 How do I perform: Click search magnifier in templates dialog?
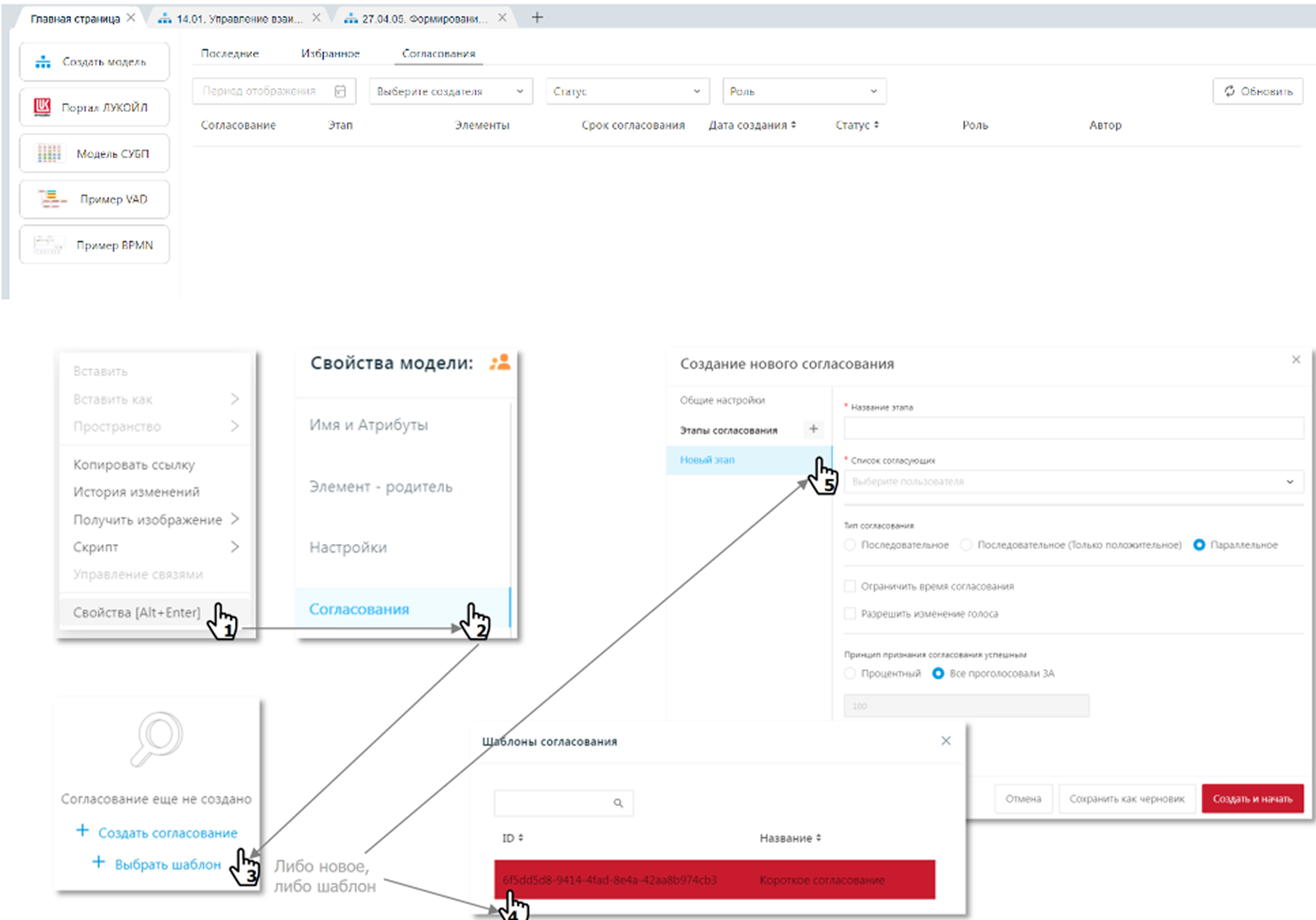pos(618,803)
